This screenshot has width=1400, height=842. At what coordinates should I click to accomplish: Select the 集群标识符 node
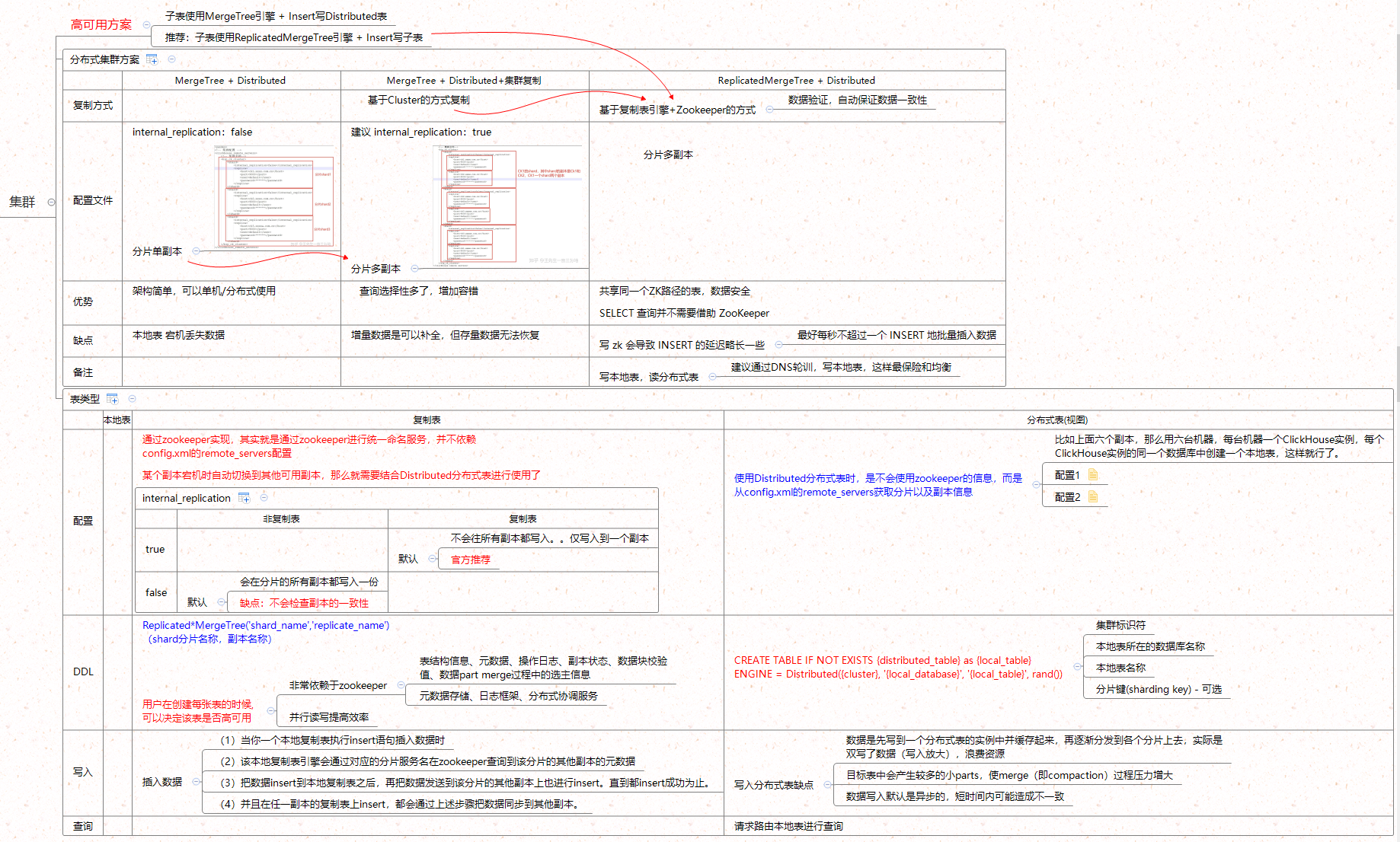click(x=1120, y=626)
